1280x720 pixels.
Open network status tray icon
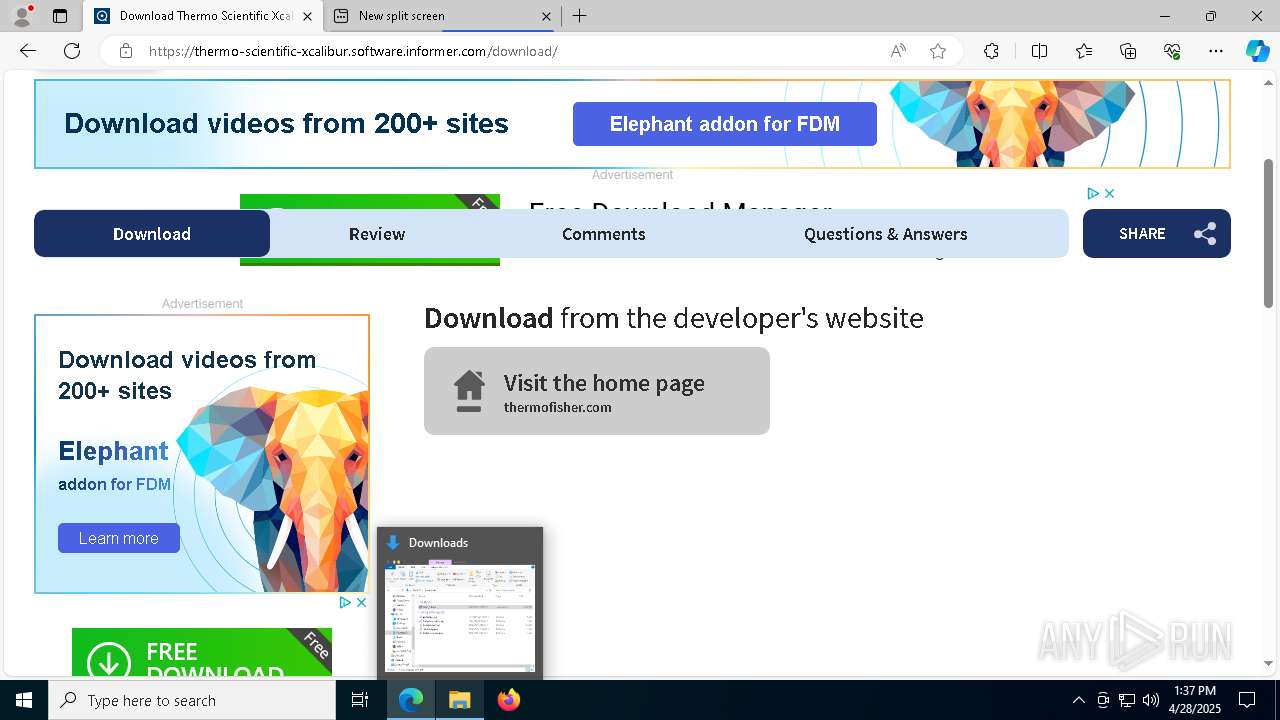[1127, 700]
